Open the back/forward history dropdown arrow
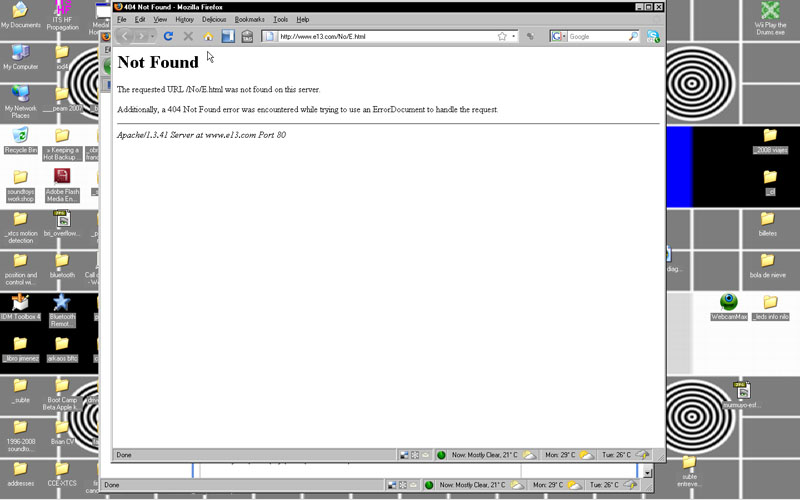This screenshot has height=500, width=800. tap(153, 37)
